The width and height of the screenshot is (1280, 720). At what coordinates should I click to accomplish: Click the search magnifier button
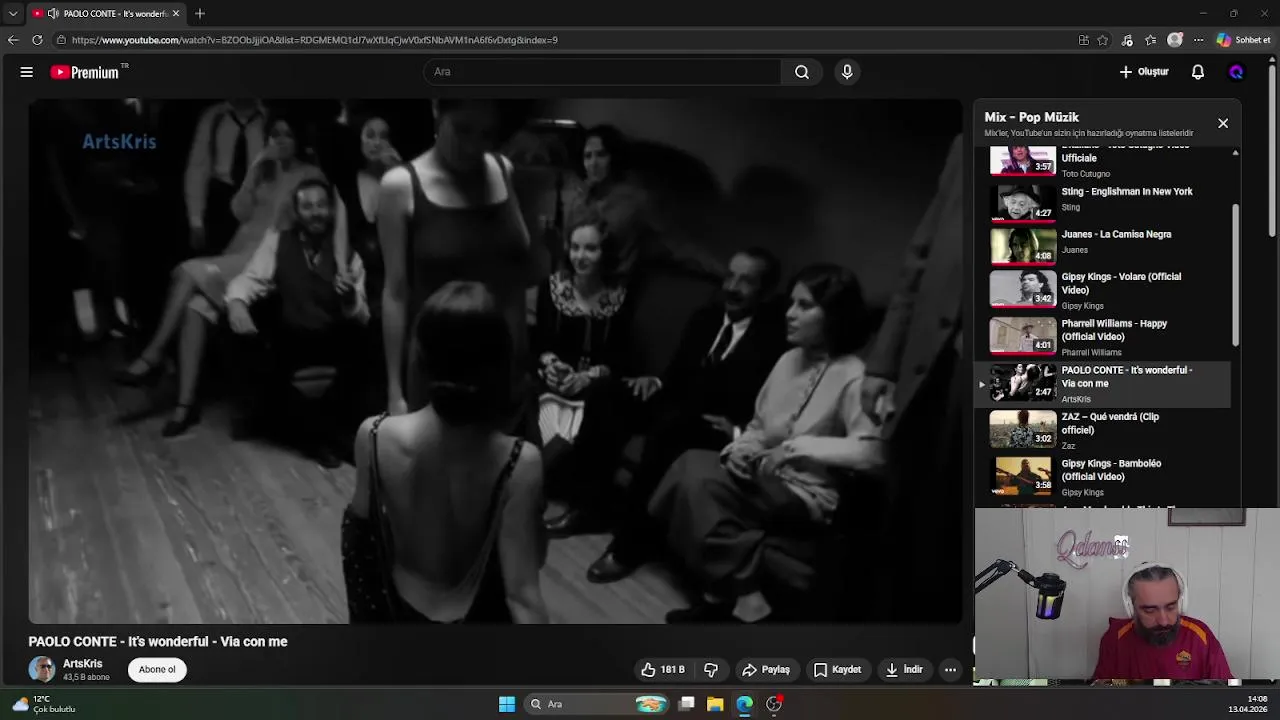click(802, 72)
